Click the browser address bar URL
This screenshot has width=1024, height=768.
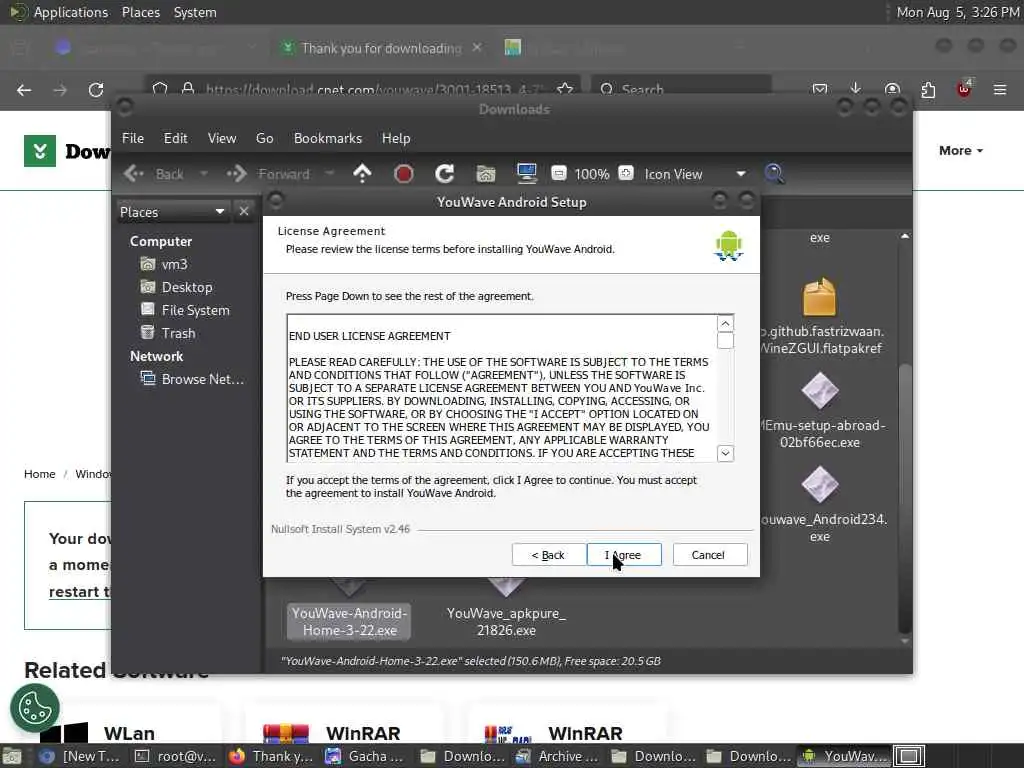coord(372,90)
